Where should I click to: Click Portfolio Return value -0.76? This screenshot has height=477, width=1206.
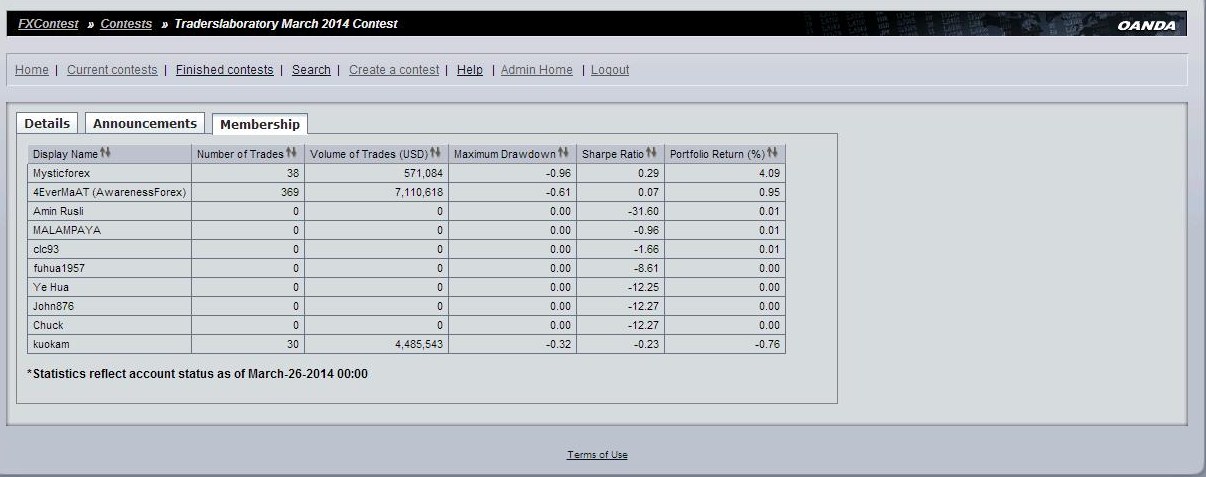[767, 344]
